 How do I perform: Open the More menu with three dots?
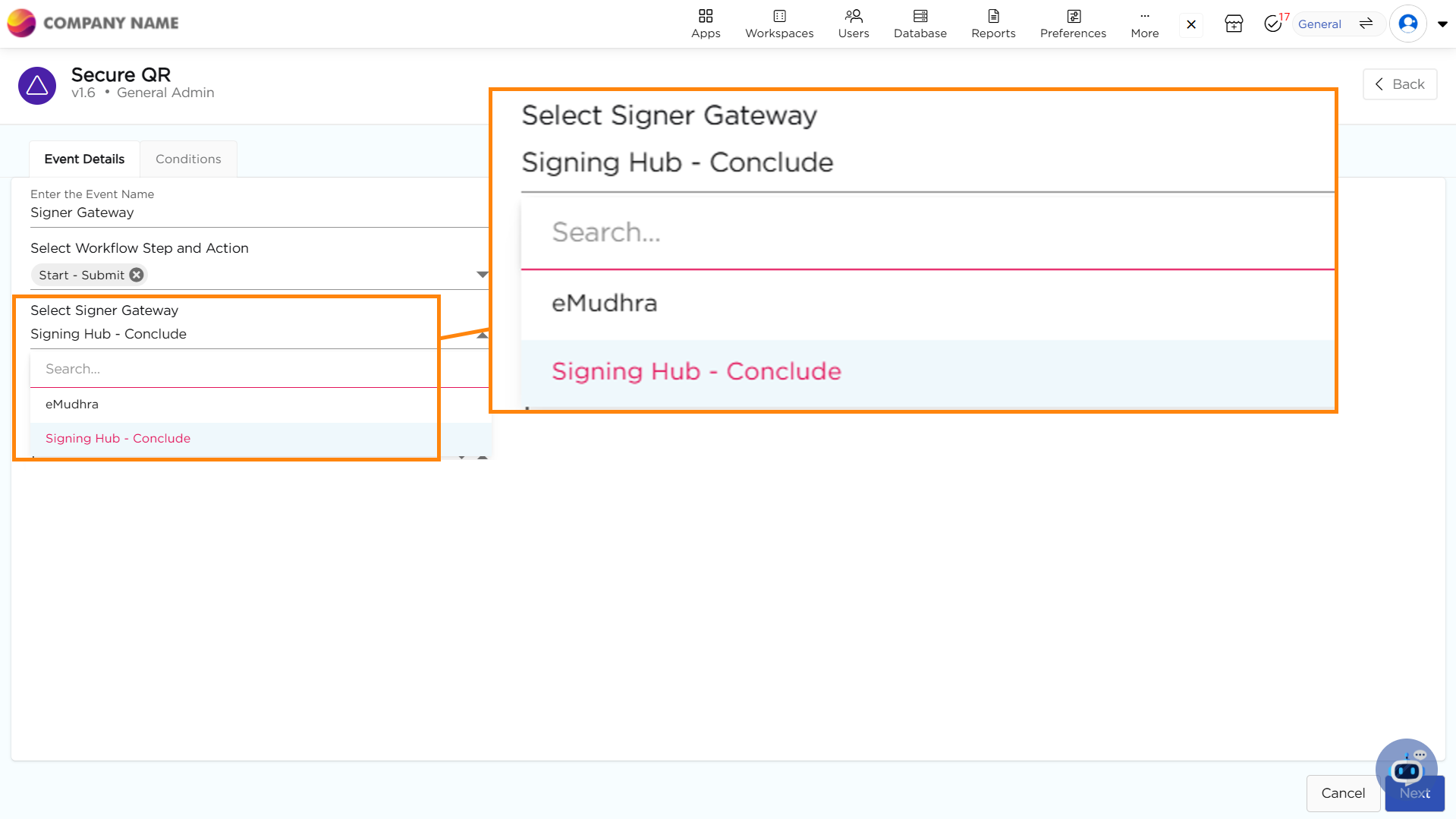pyautogui.click(x=1144, y=24)
